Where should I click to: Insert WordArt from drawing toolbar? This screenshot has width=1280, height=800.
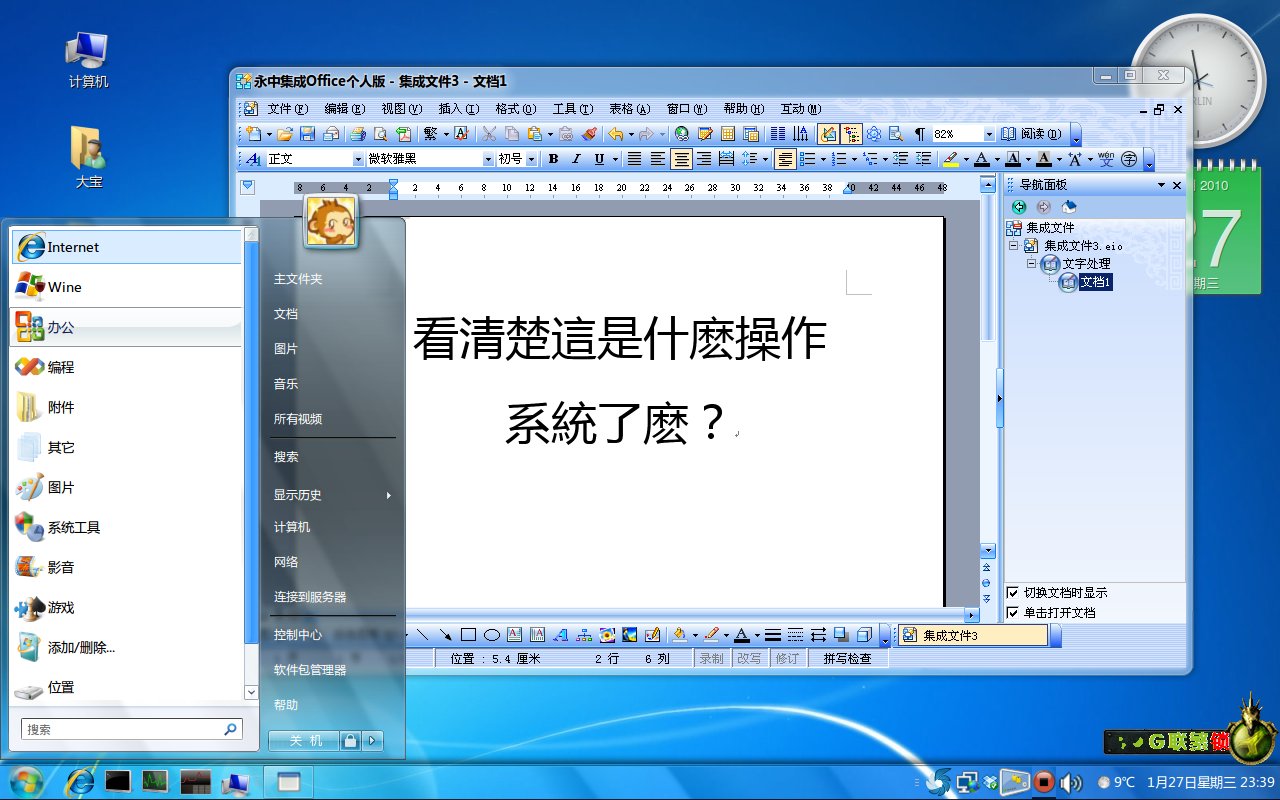[x=560, y=634]
